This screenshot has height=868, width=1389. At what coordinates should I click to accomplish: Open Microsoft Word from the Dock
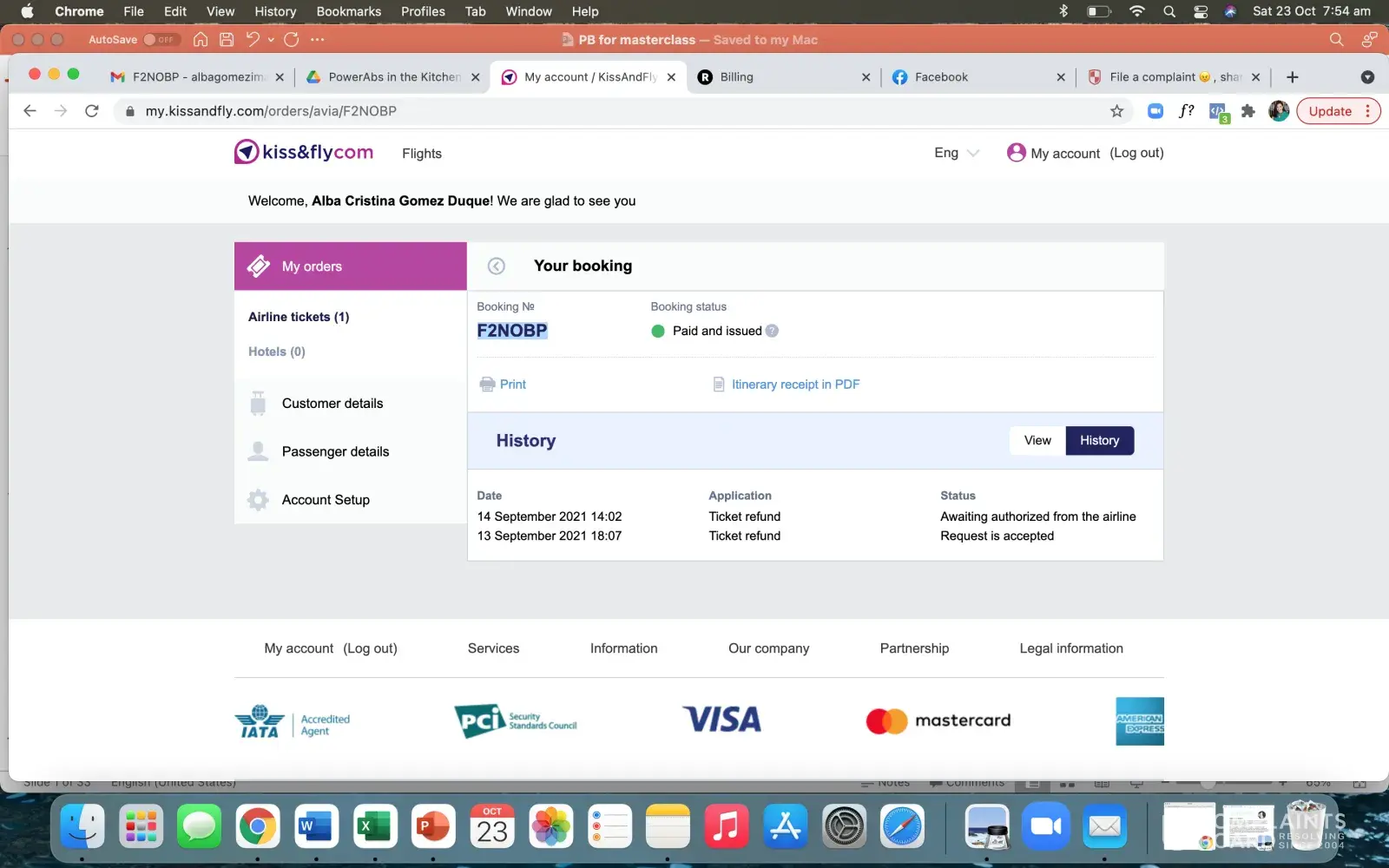tap(316, 825)
